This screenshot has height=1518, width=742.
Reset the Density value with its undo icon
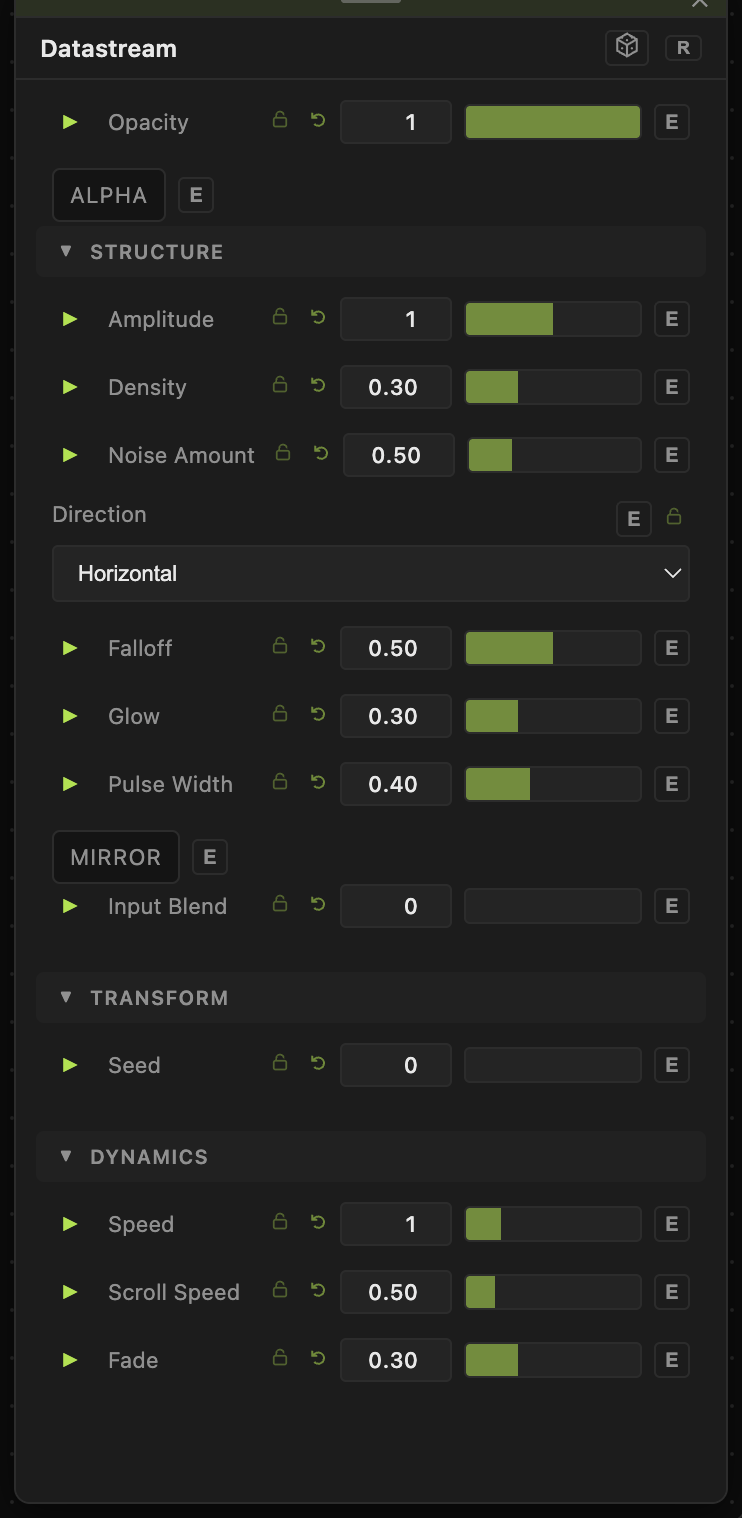pyautogui.click(x=318, y=386)
